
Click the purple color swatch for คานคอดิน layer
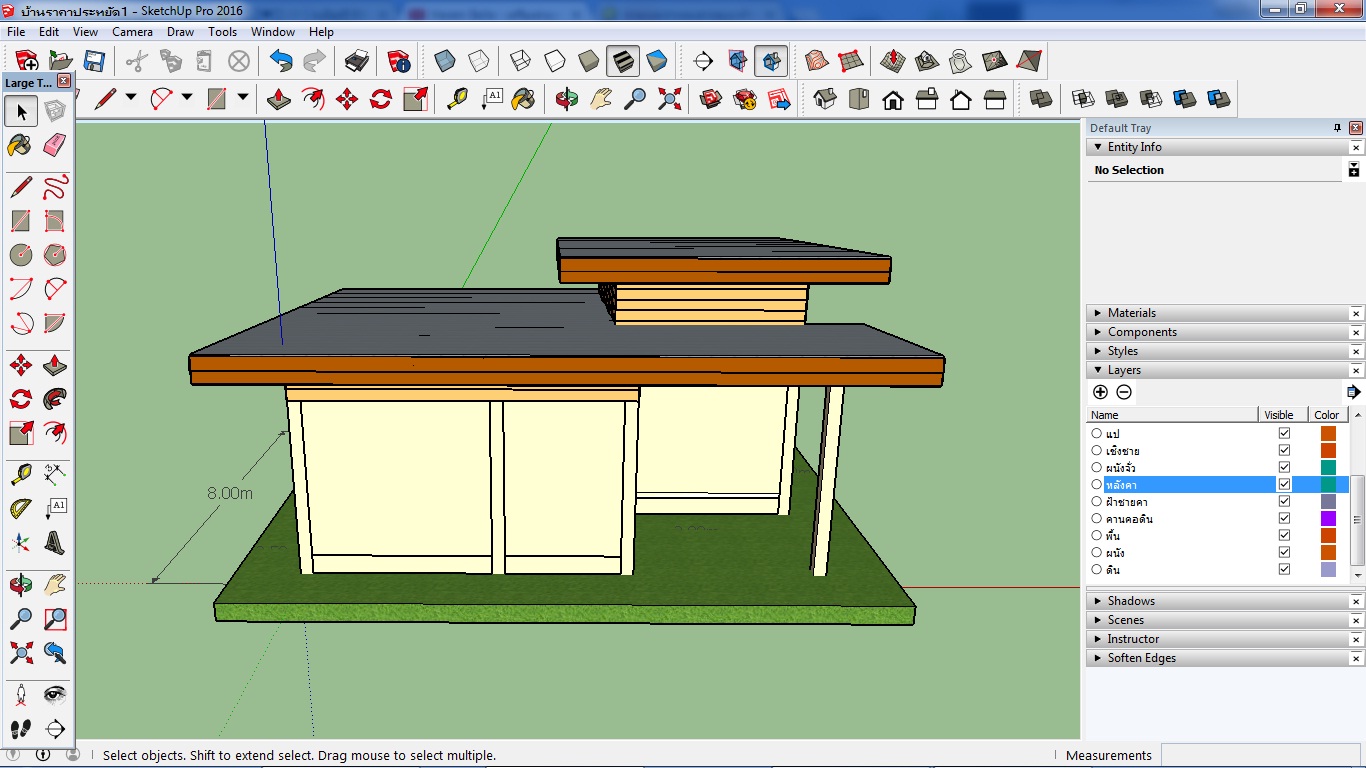1328,518
